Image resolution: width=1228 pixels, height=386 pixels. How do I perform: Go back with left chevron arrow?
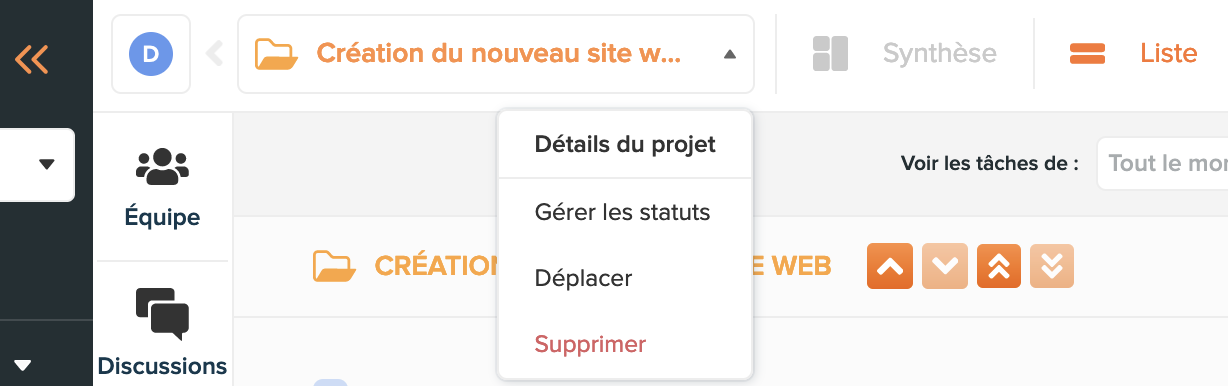tap(213, 54)
